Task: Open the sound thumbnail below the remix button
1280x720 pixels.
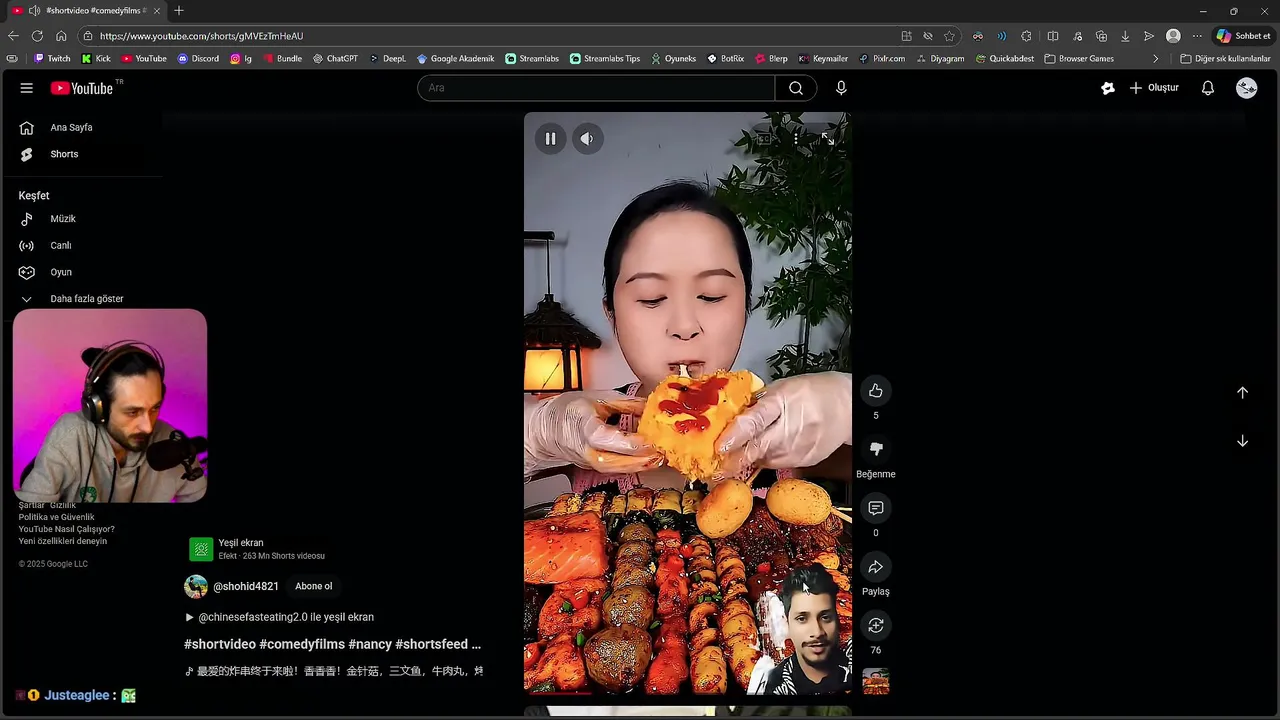Action: pyautogui.click(x=876, y=681)
